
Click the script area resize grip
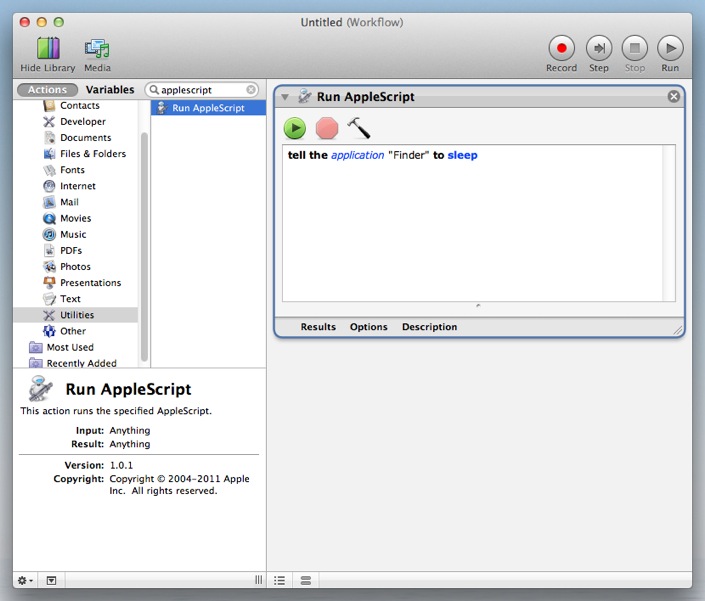(x=478, y=306)
